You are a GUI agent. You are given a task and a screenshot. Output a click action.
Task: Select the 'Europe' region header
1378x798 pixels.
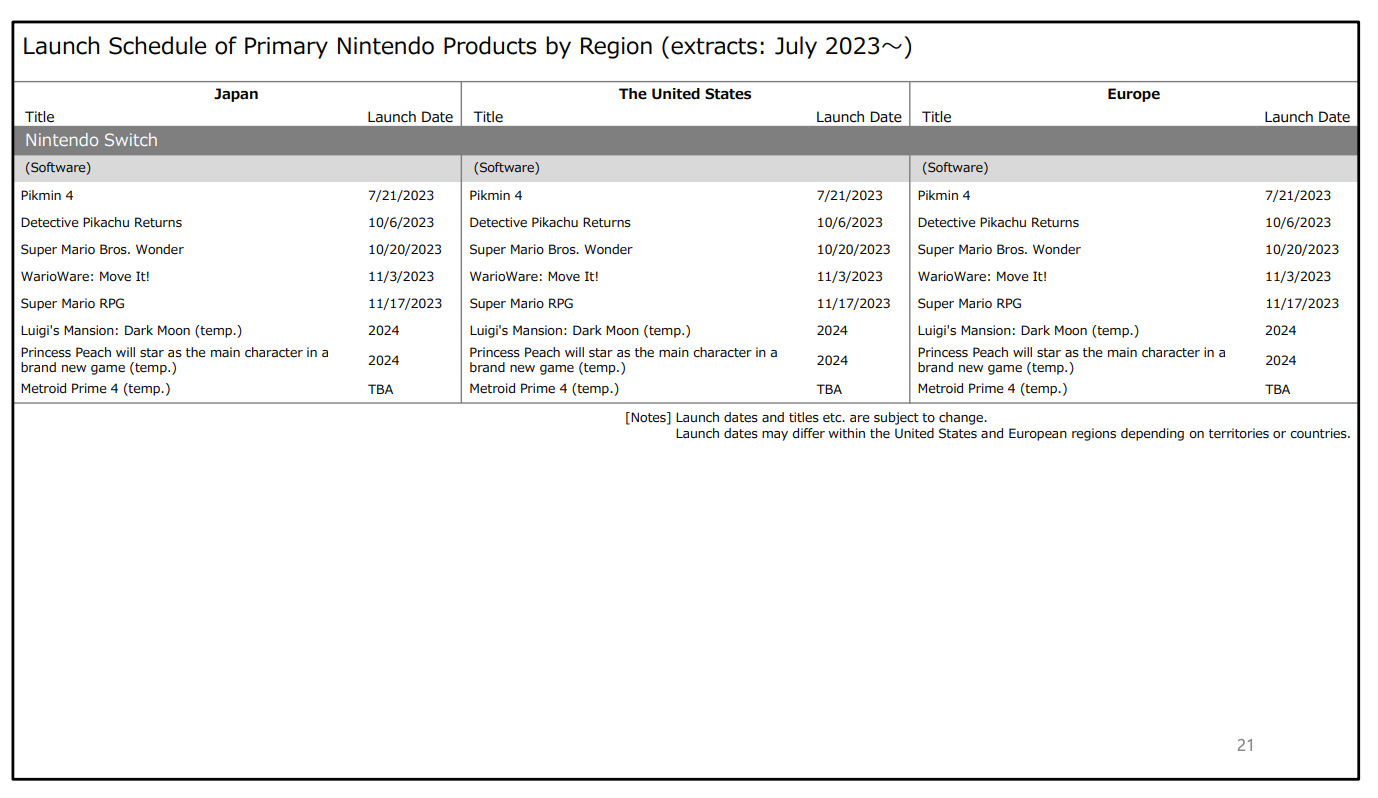pyautogui.click(x=1133, y=94)
